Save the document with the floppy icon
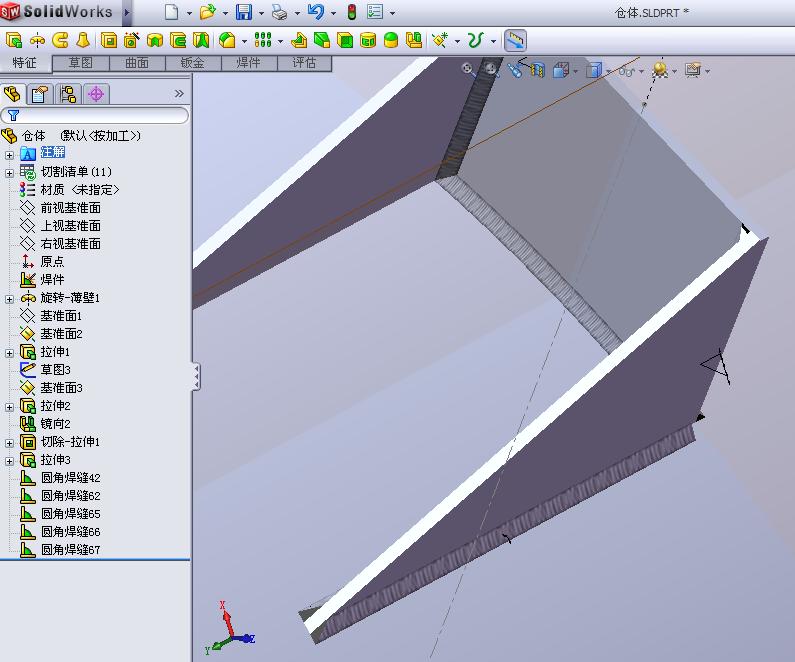795x662 pixels. [244, 12]
